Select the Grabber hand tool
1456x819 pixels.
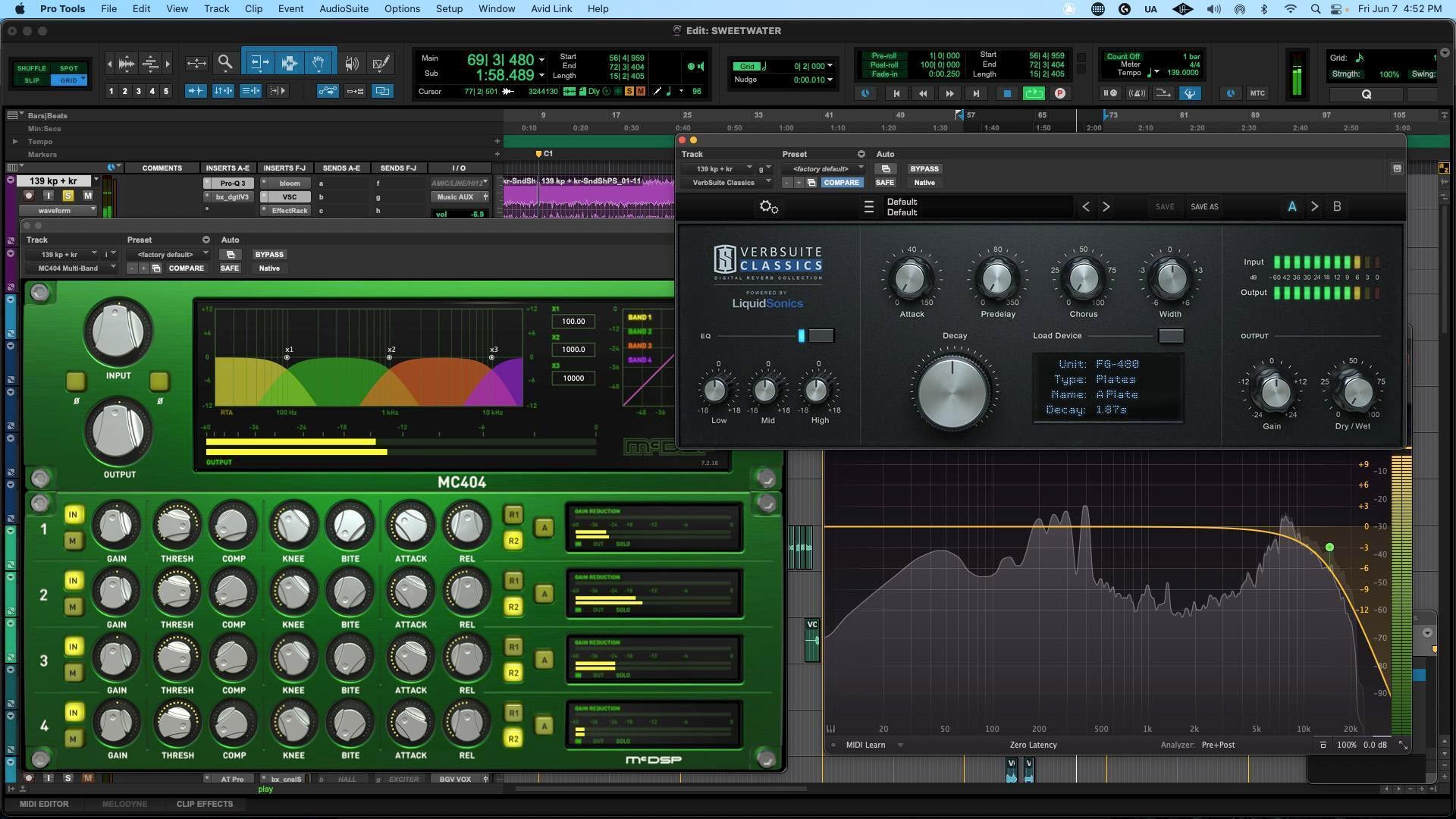(x=318, y=62)
